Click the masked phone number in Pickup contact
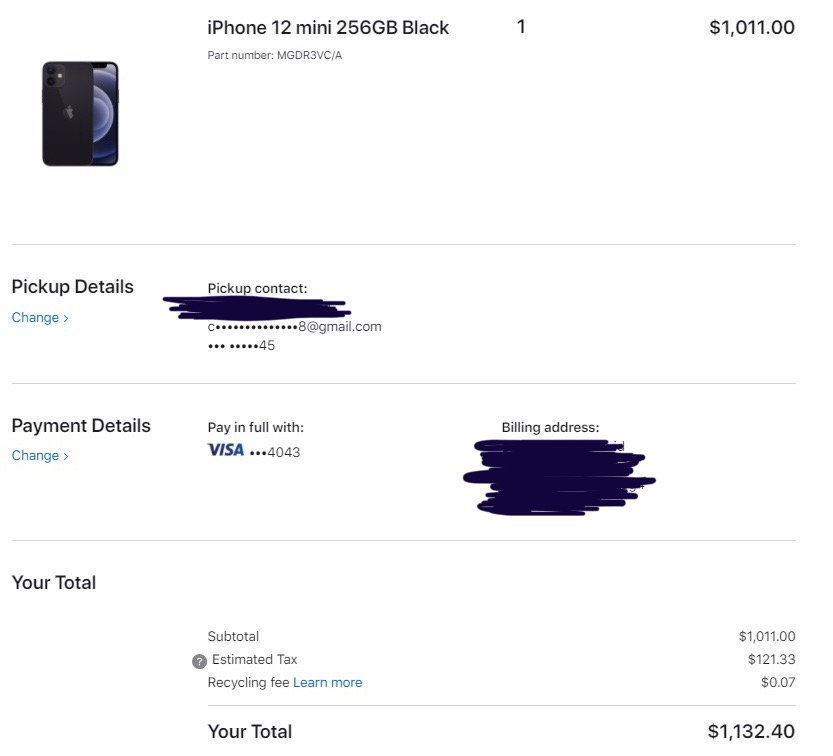 [237, 347]
